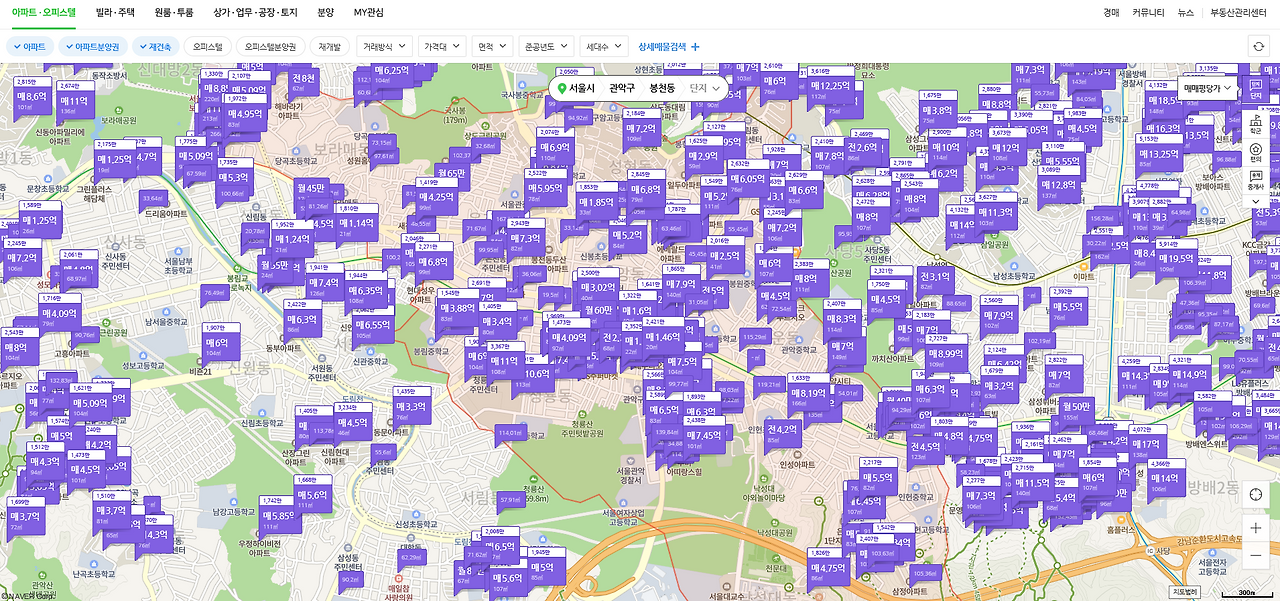Select the 전 3.1억 listing marker
This screenshot has height=601, width=1280.
point(935,277)
